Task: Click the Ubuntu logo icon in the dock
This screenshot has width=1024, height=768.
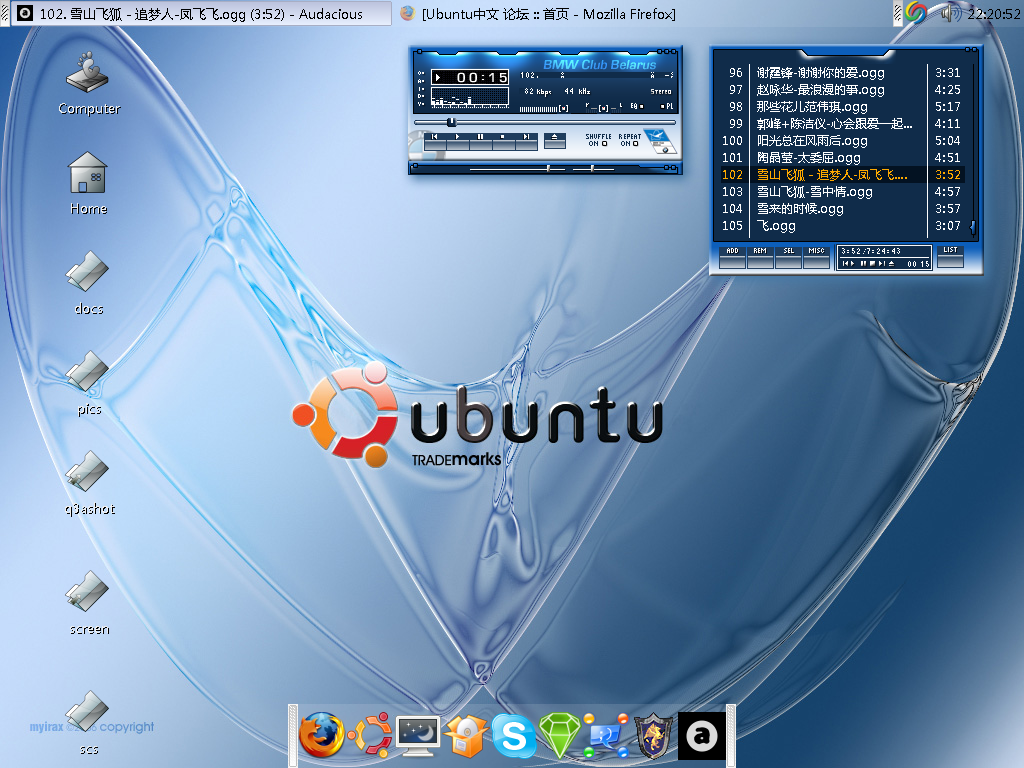Action: point(370,735)
